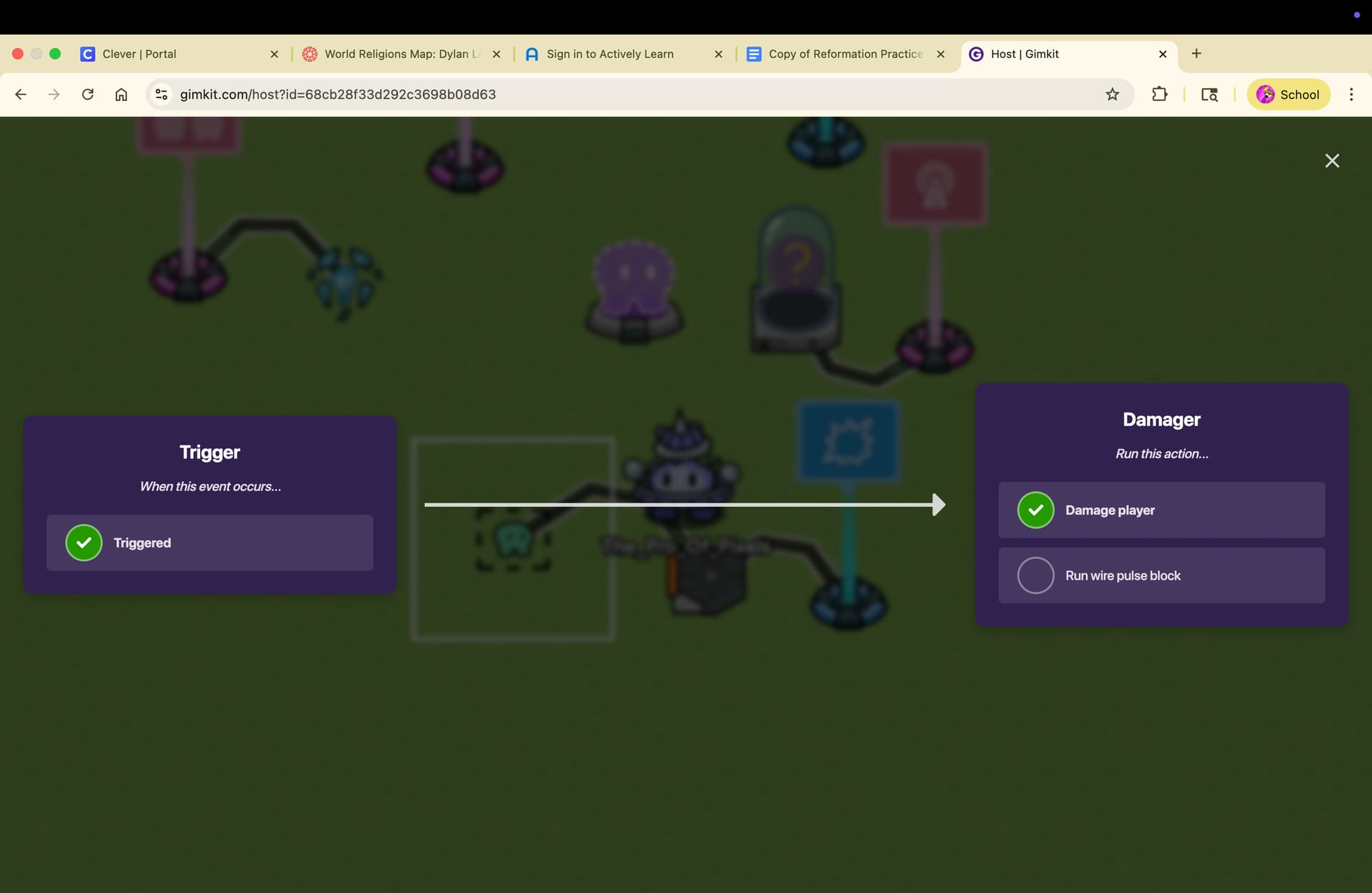This screenshot has width=1372, height=893.
Task: Open the tab search icon
Action: [1209, 94]
